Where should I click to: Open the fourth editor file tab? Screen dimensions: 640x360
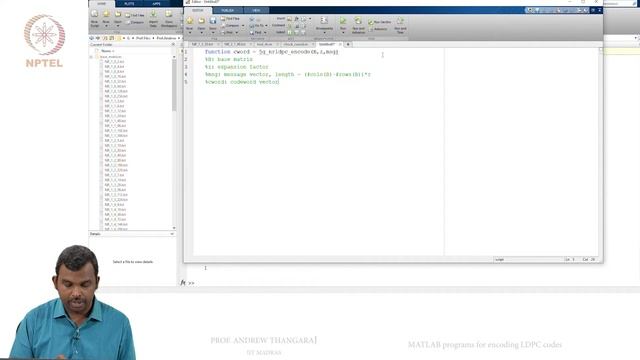point(297,44)
